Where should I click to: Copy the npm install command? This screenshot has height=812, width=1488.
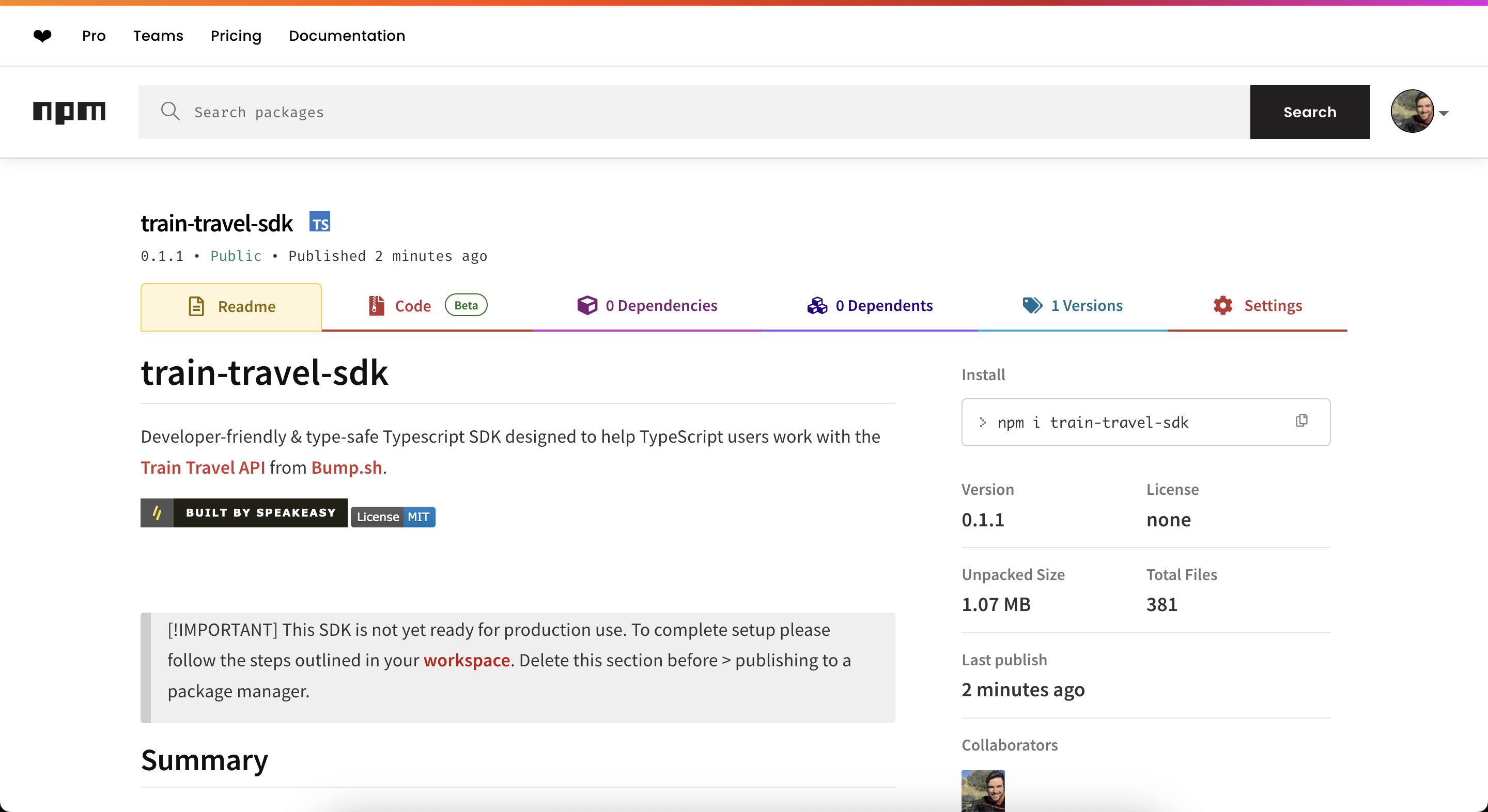point(1301,420)
